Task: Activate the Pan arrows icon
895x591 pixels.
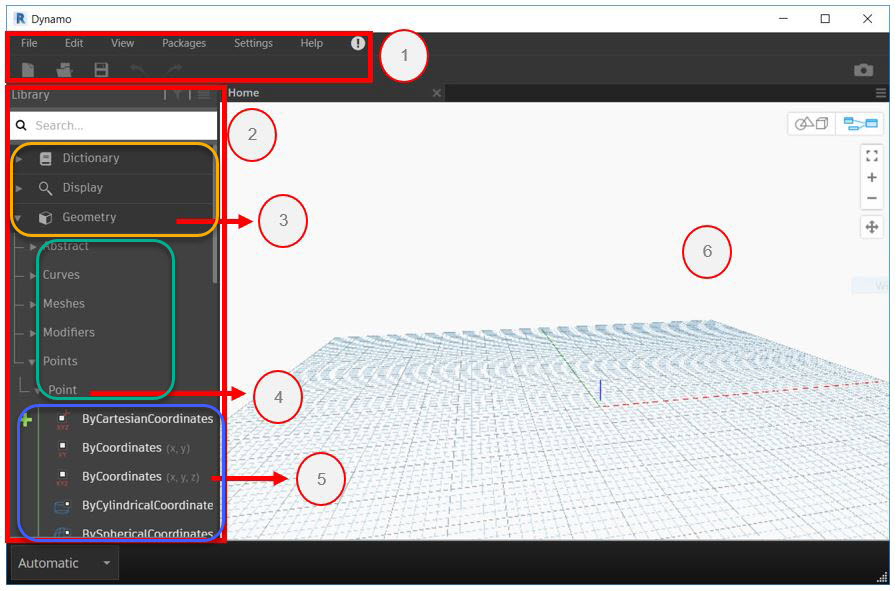Action: (872, 227)
